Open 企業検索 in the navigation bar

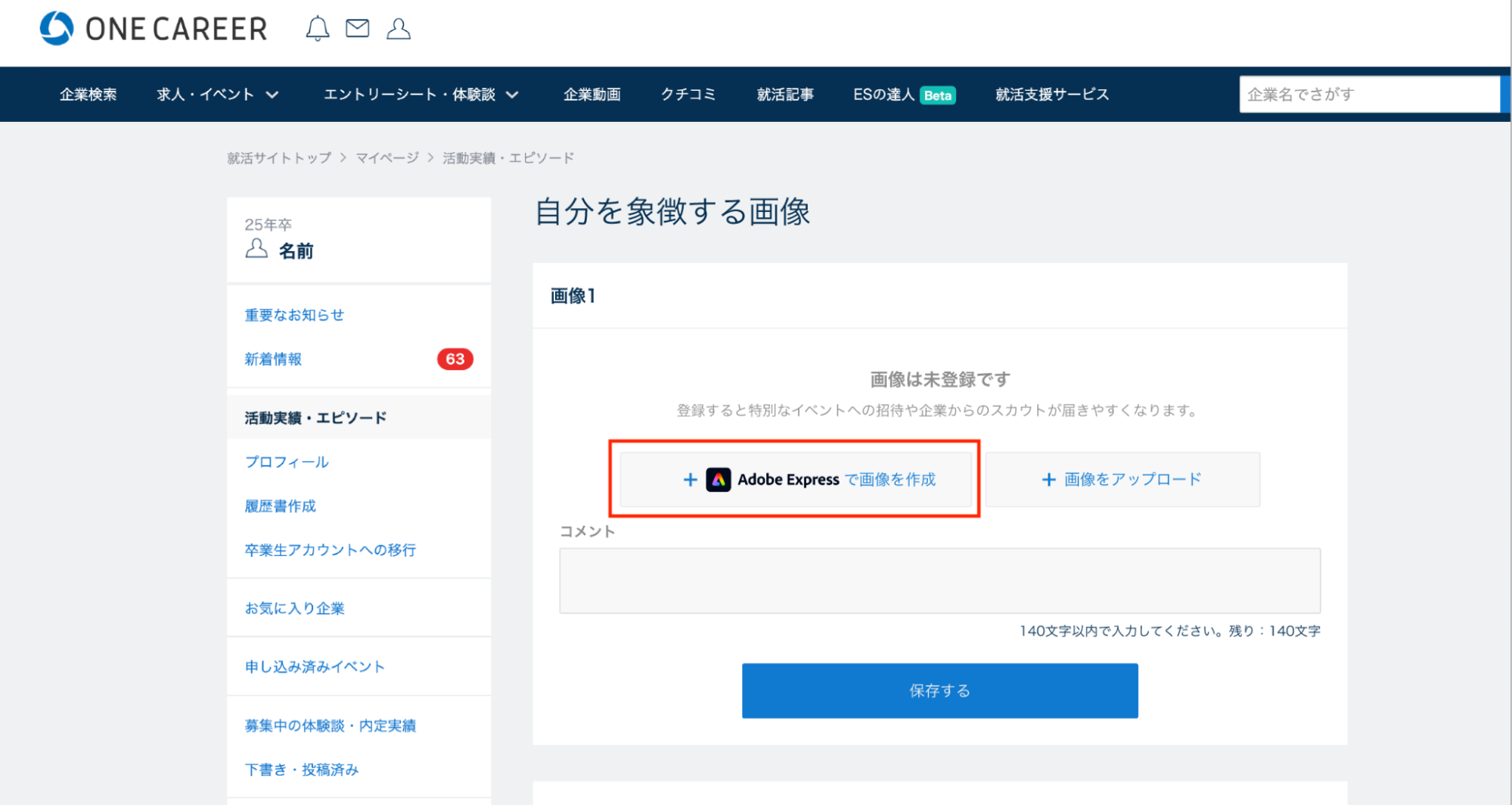point(88,95)
